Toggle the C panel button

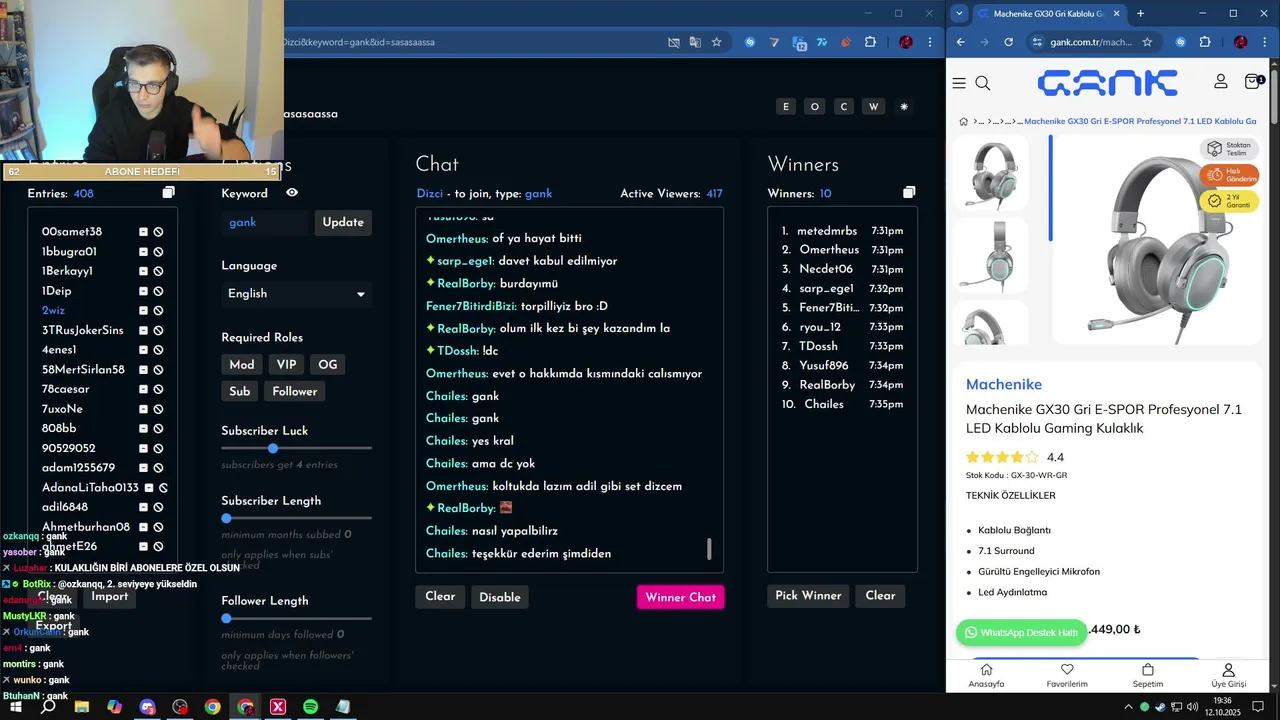pyautogui.click(x=844, y=107)
